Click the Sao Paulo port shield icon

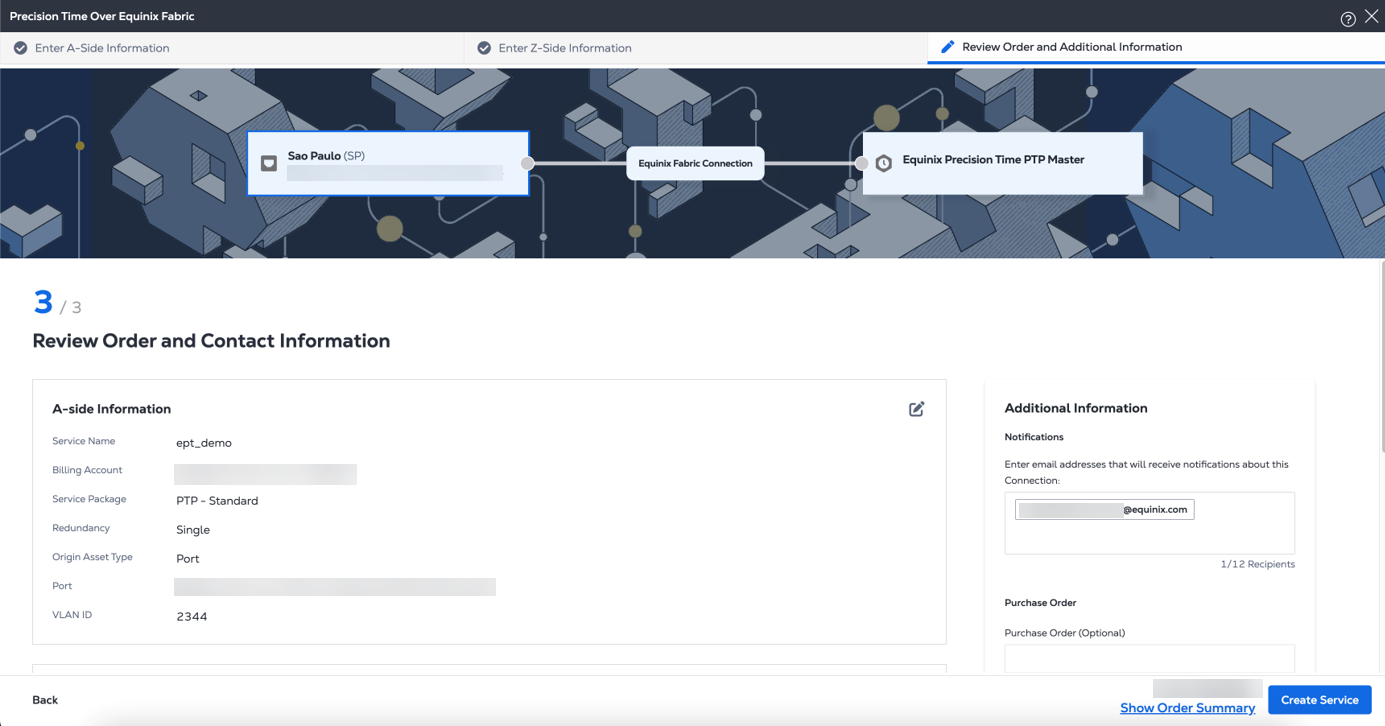pyautogui.click(x=269, y=163)
